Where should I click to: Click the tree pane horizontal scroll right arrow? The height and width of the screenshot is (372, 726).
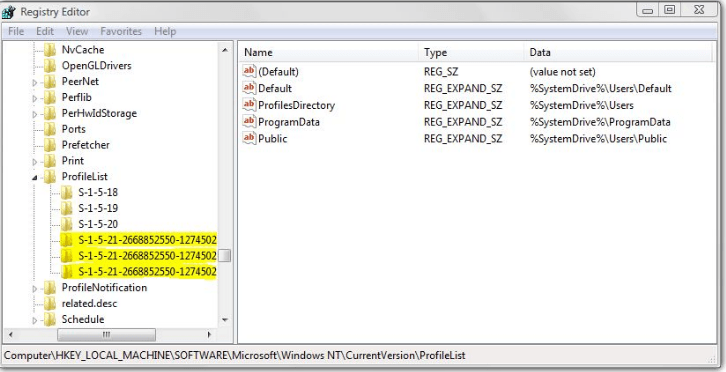click(209, 334)
